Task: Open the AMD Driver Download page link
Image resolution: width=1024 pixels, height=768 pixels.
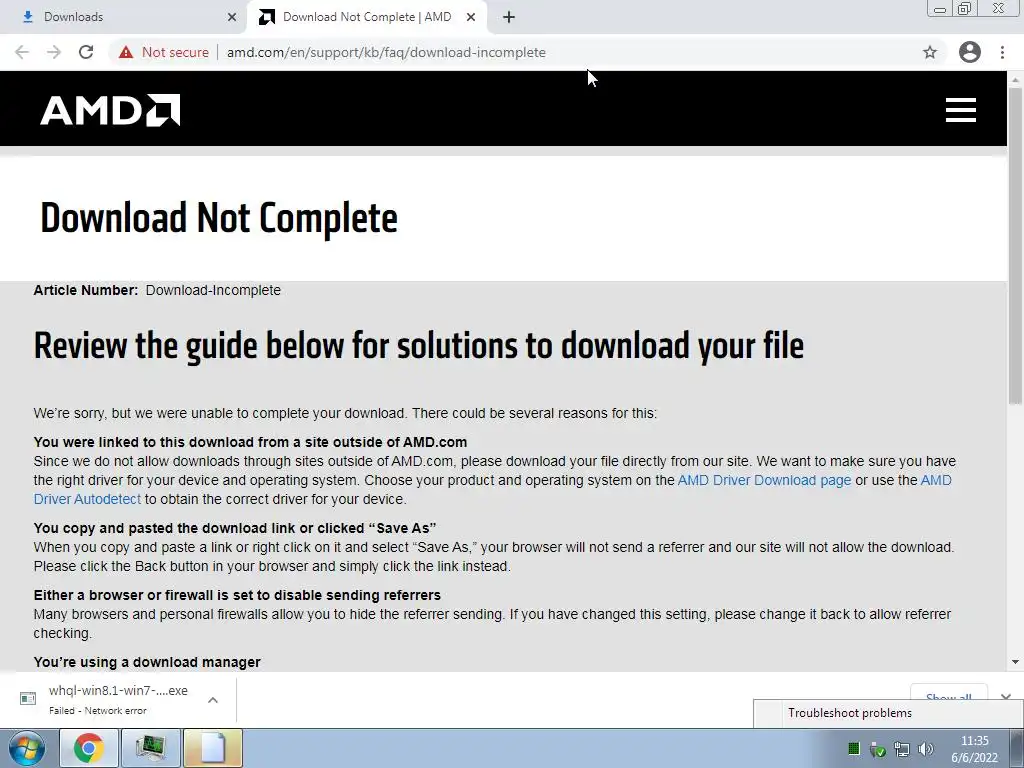Action: click(764, 480)
